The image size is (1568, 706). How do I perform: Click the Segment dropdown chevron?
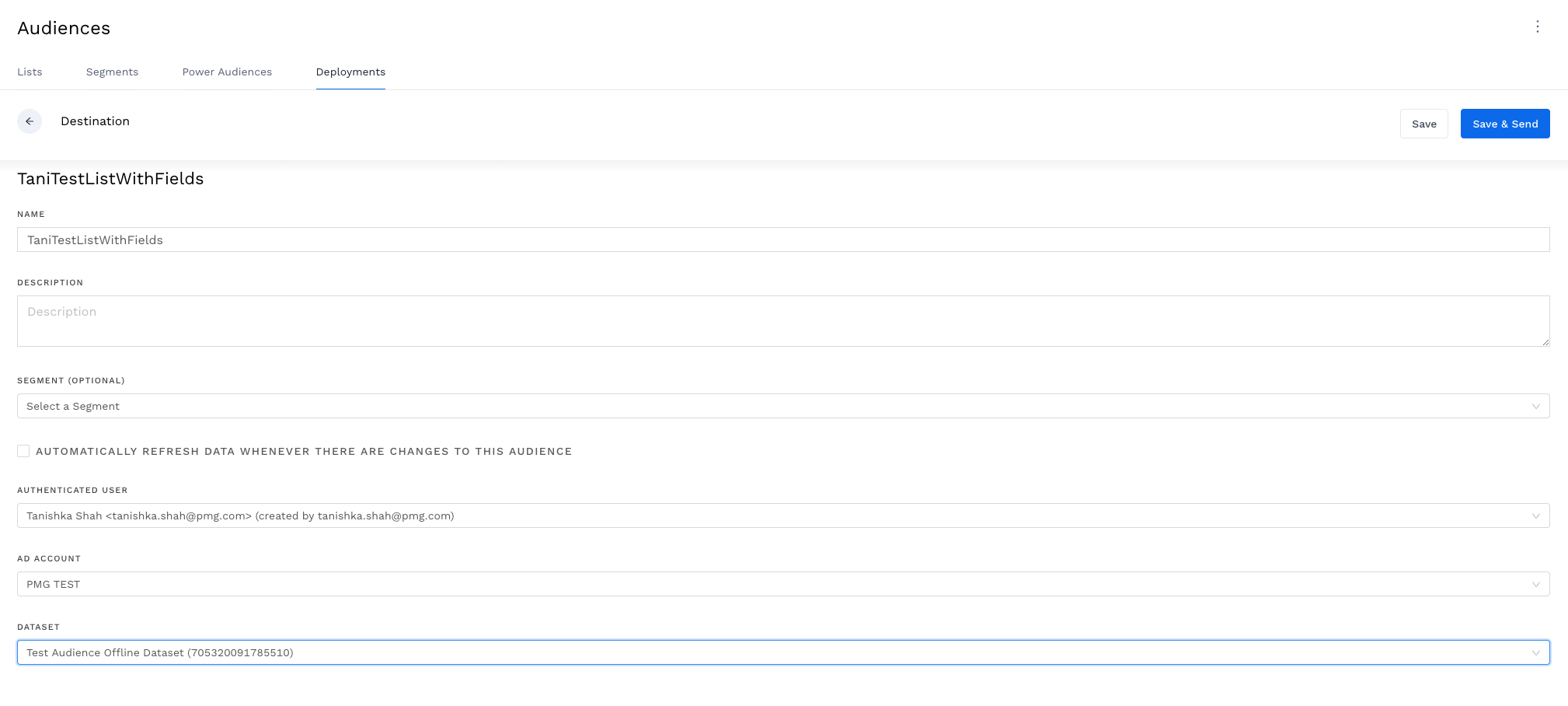pos(1536,406)
